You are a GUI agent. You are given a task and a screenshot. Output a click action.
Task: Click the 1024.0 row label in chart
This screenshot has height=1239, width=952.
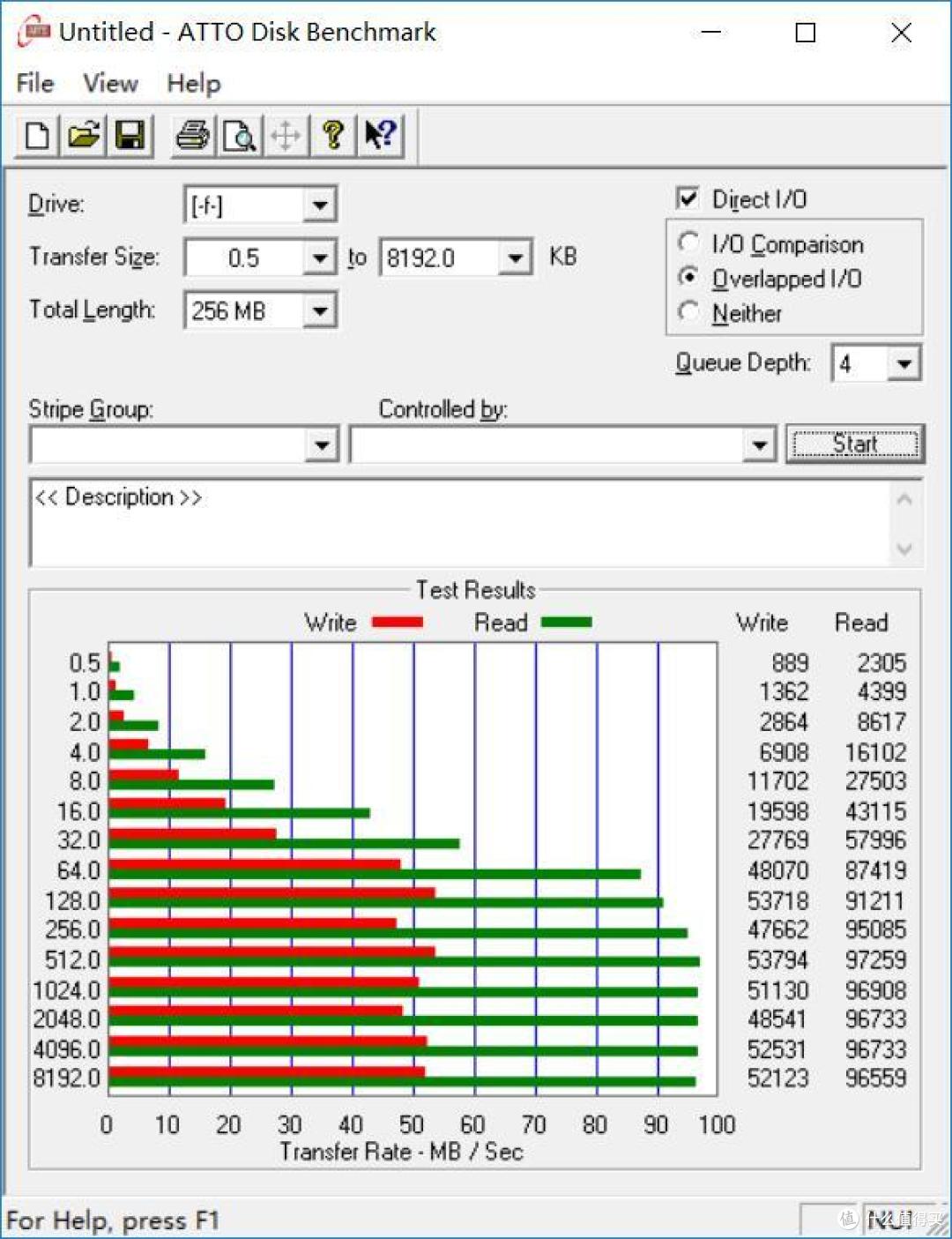(x=67, y=990)
